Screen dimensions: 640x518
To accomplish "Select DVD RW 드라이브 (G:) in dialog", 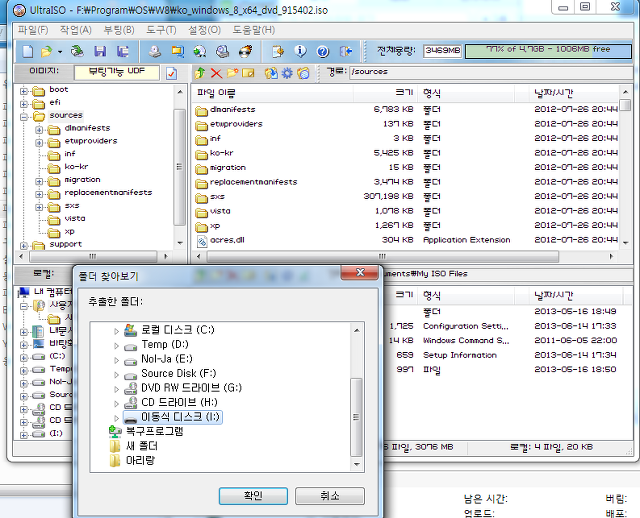I will pos(191,388).
